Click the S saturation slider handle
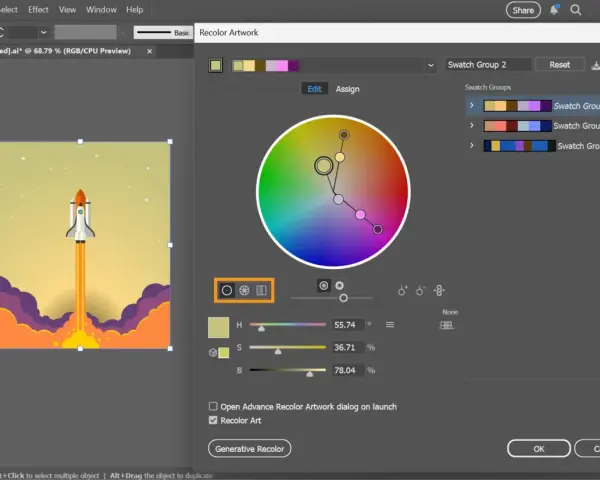 coord(278,351)
